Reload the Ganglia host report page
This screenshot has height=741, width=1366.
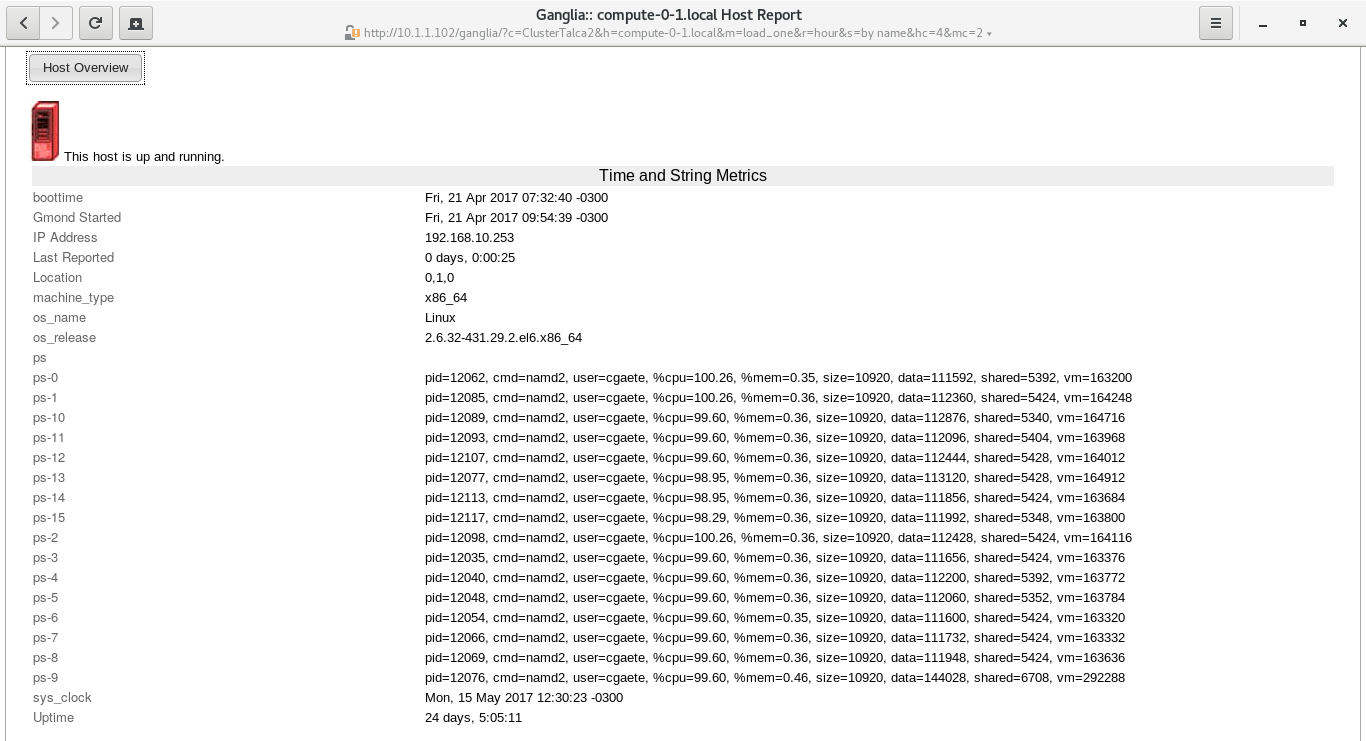point(95,22)
